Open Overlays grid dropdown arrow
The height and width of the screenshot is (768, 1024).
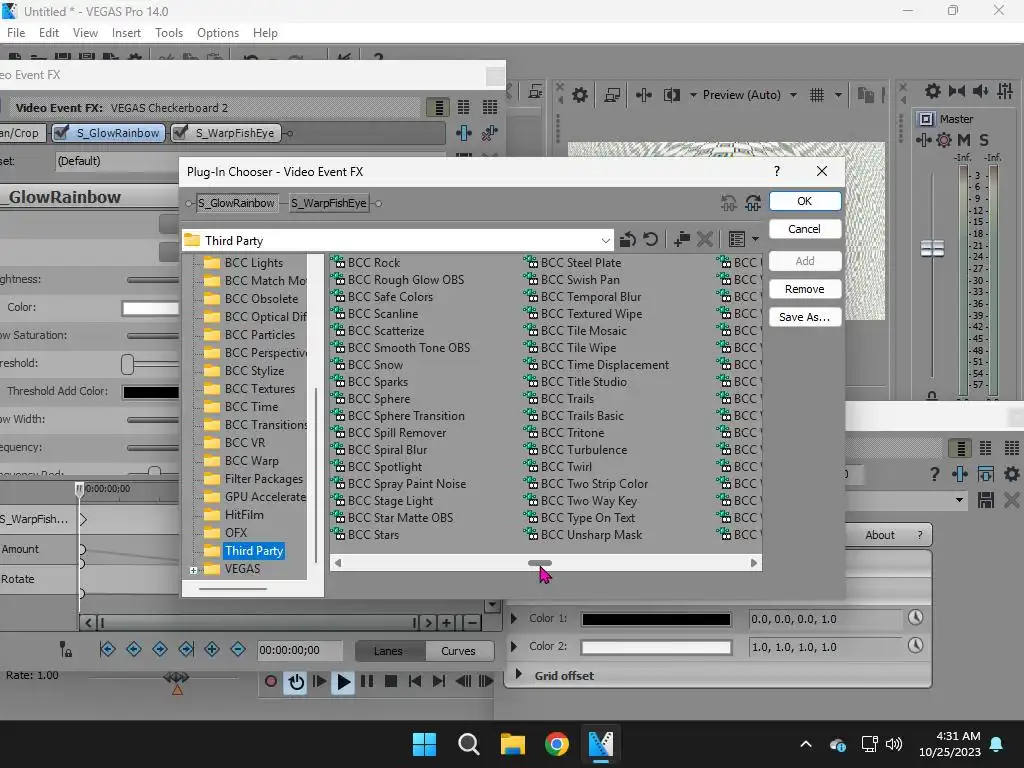coord(838,95)
